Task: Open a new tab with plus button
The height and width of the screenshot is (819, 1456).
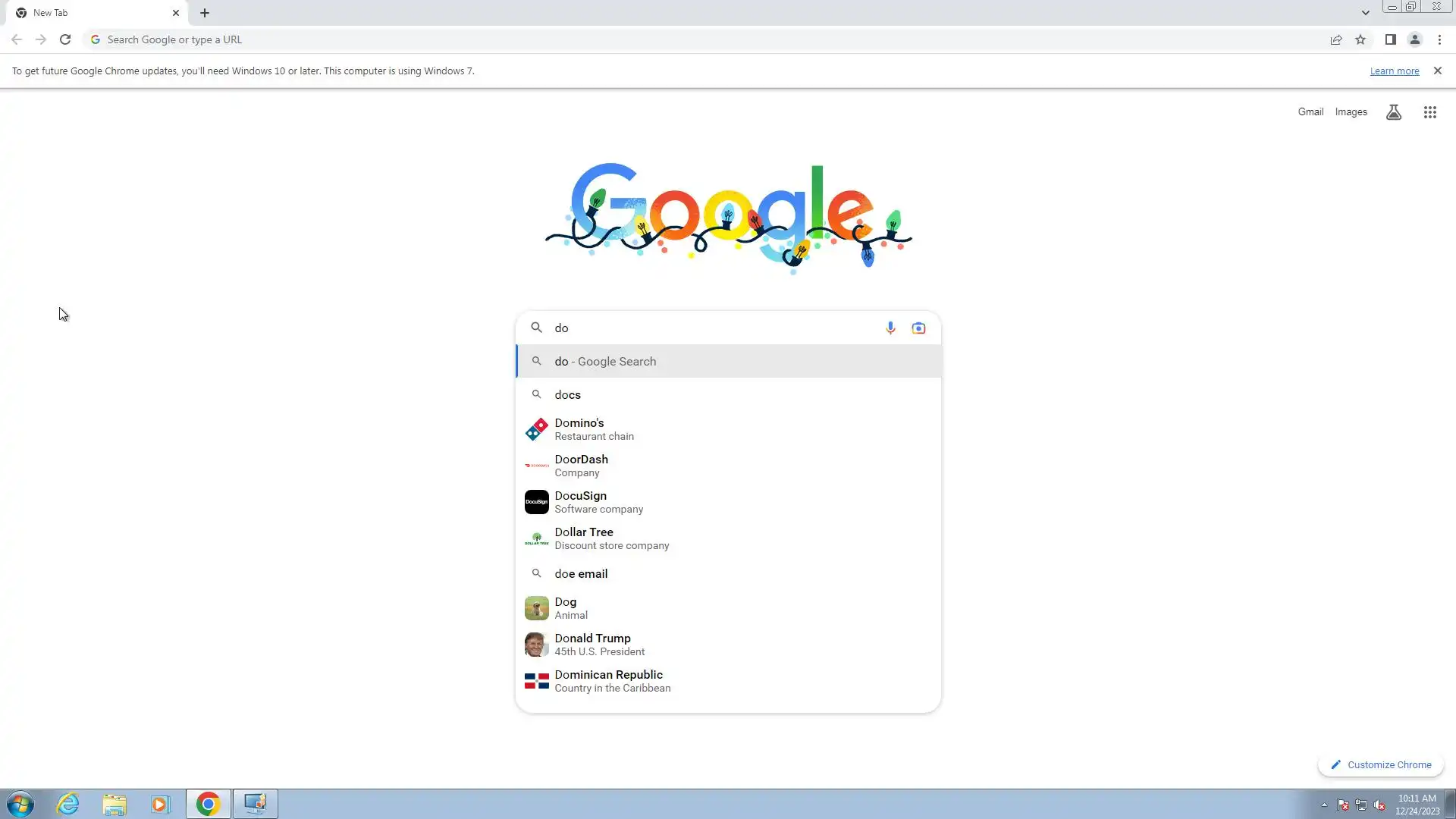Action: pyautogui.click(x=205, y=13)
